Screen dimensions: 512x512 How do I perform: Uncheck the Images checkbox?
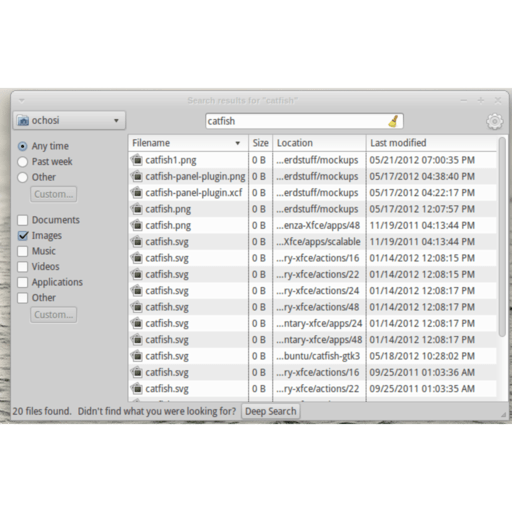pos(23,236)
